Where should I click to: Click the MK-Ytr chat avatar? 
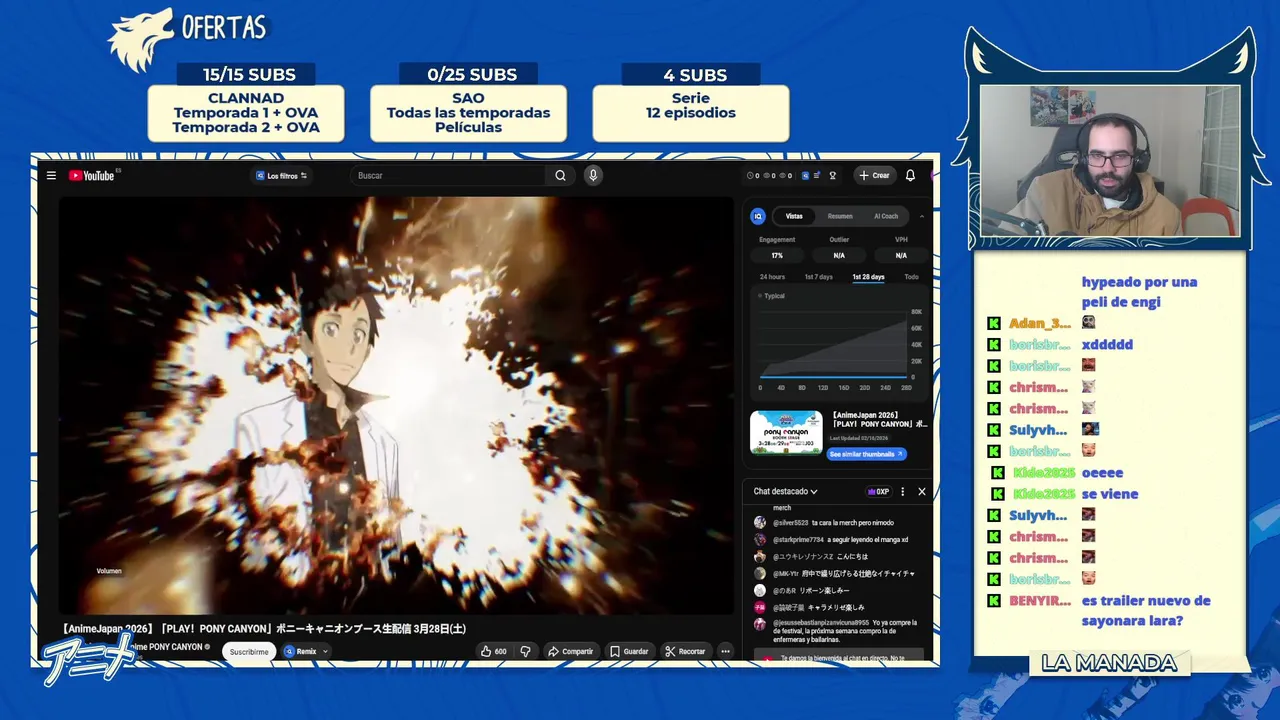(x=760, y=574)
